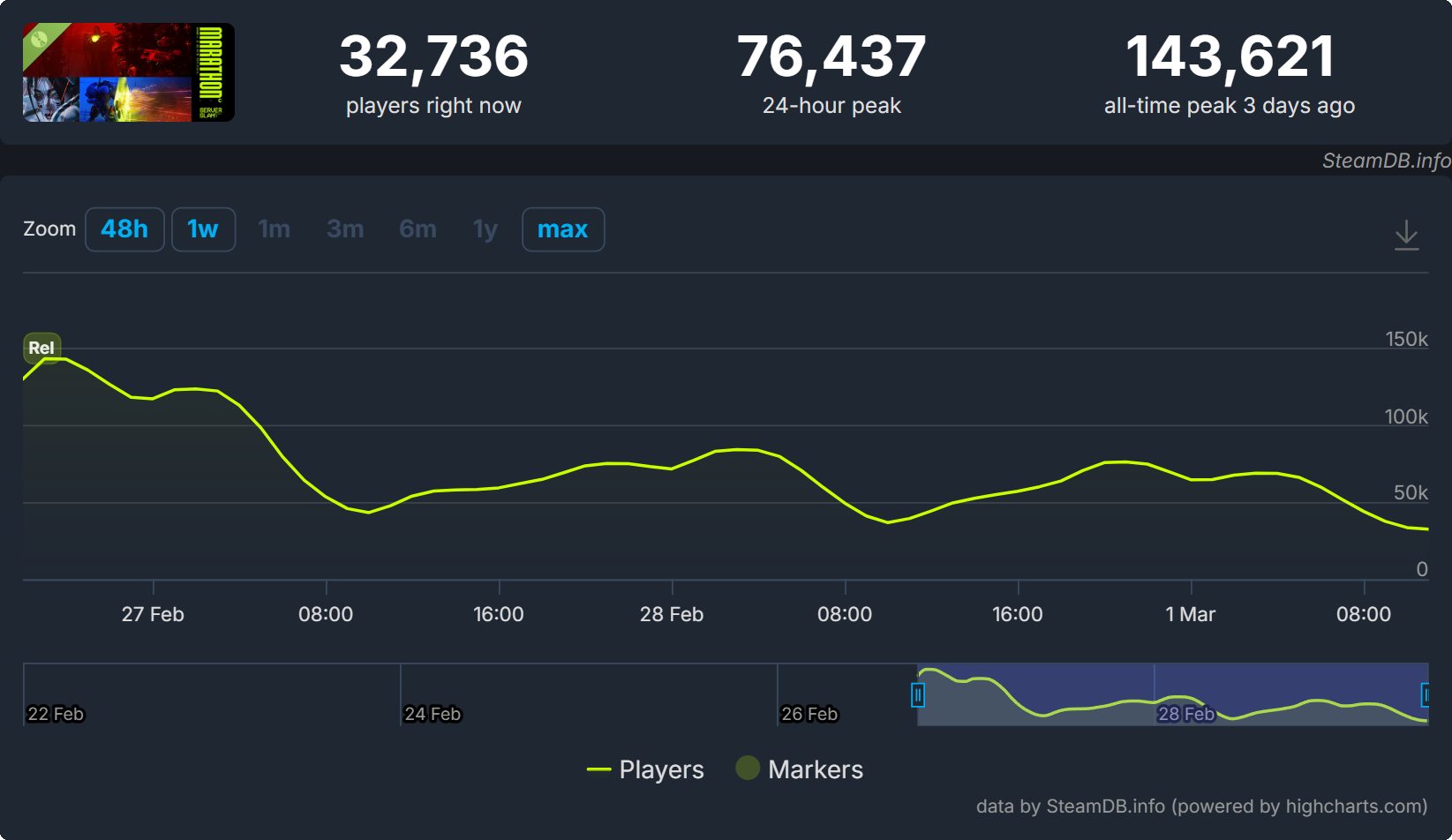1452x840 pixels.
Task: Click the right navigator range handle
Action: 1425,695
